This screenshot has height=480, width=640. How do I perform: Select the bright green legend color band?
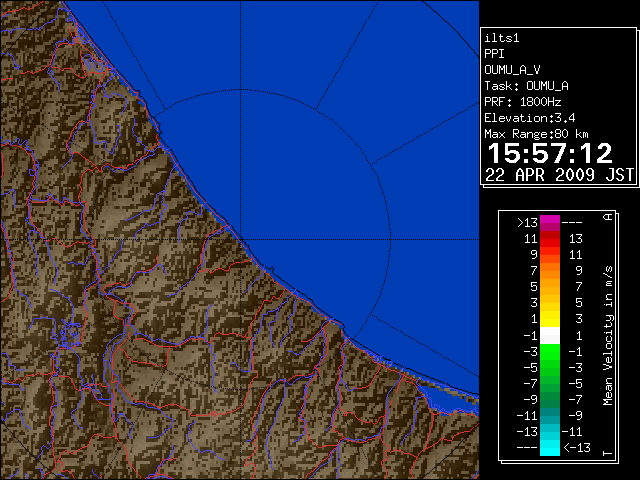[x=550, y=351]
